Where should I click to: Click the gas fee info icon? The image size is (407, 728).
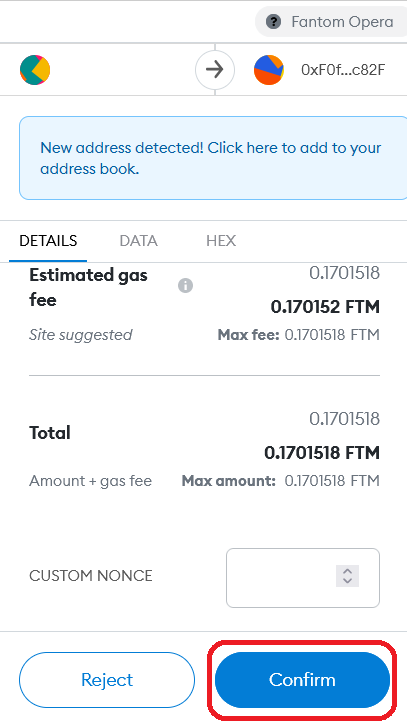pyautogui.click(x=185, y=286)
